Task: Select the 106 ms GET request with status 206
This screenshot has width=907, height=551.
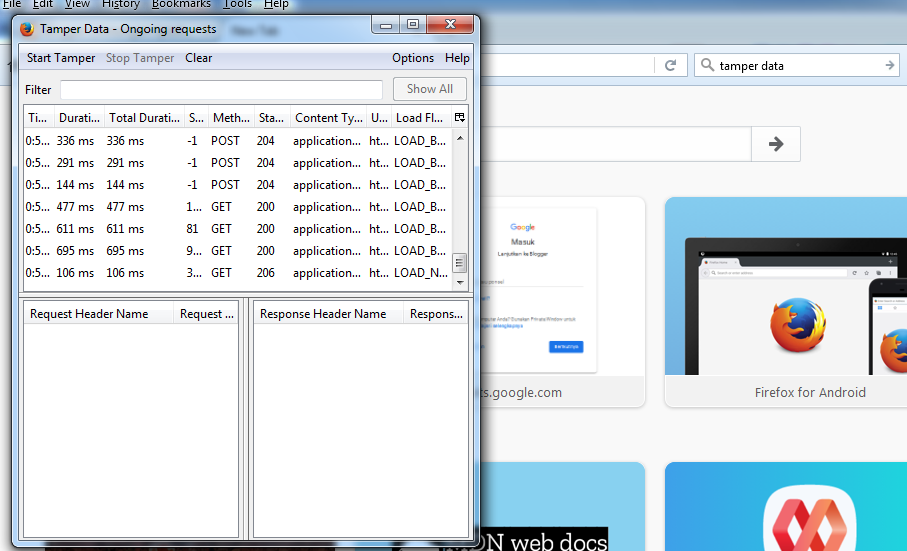Action: pos(238,272)
